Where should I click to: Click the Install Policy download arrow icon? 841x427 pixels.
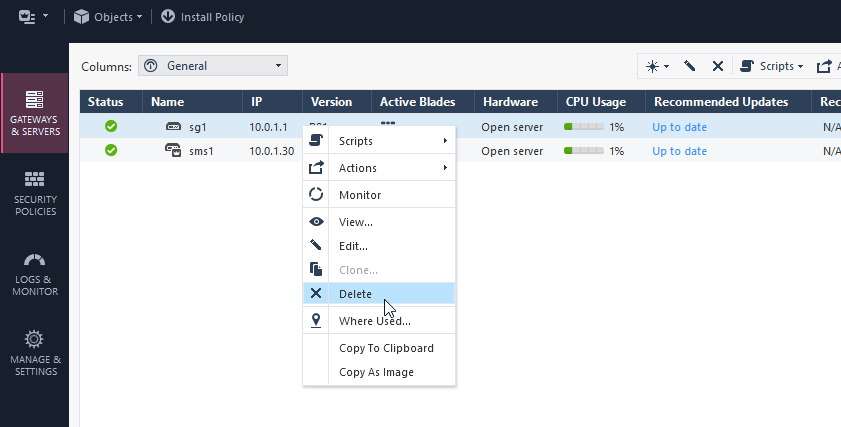pyautogui.click(x=168, y=17)
